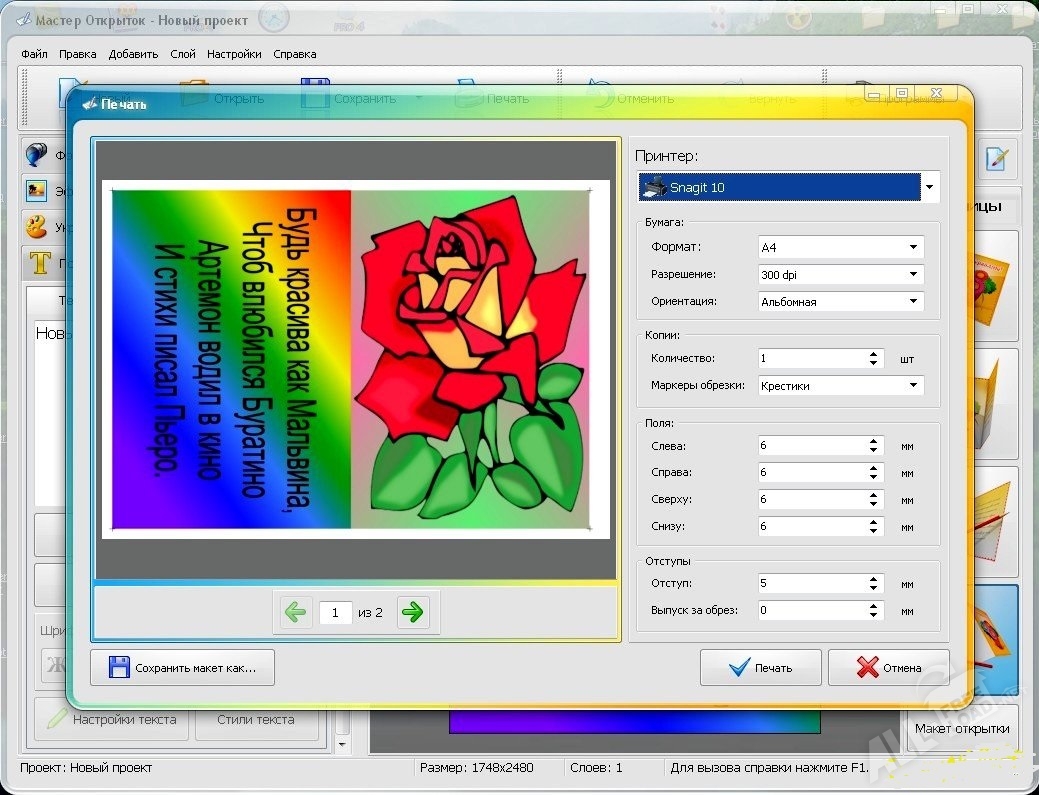Open the Файл menu
The width and height of the screenshot is (1039, 795).
[34, 54]
